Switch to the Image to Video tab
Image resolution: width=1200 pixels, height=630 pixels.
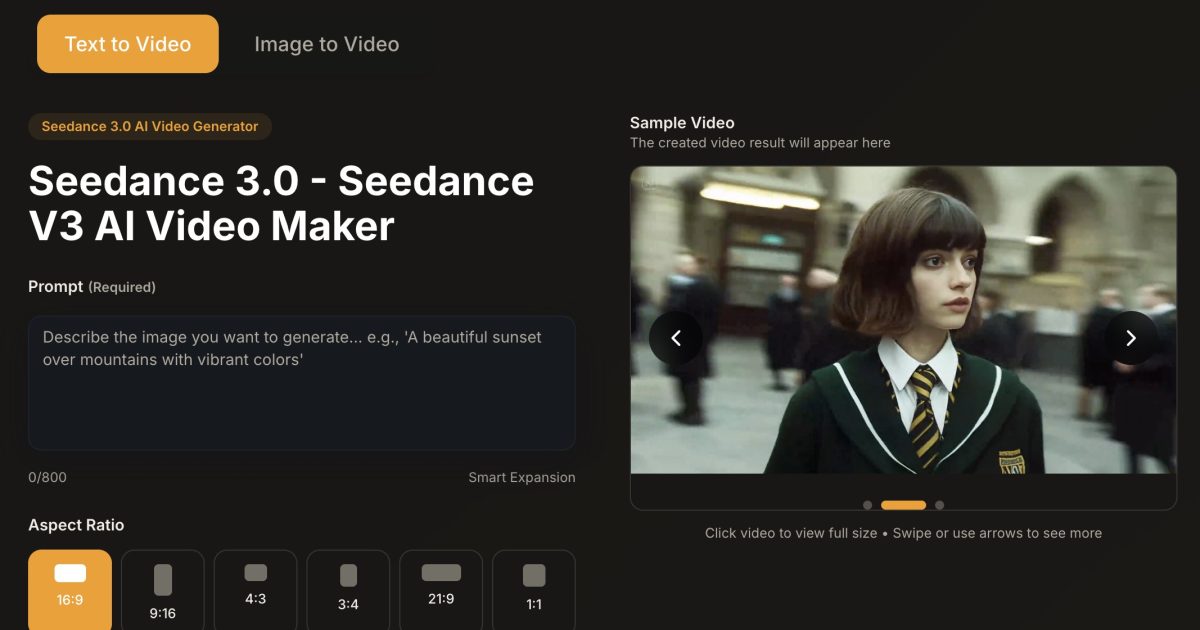click(325, 44)
